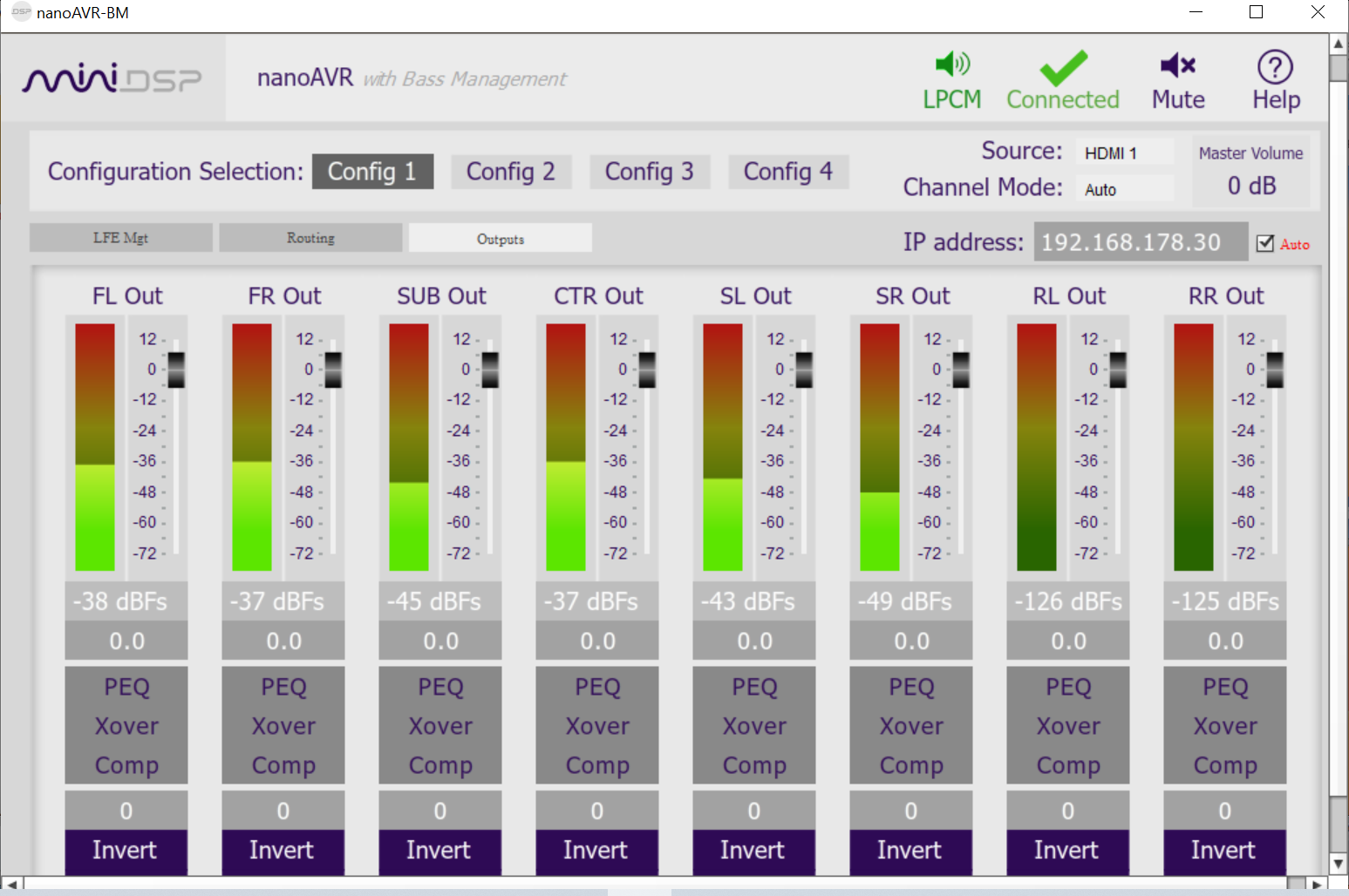Click the SR Out gain value 0.0

pos(911,641)
